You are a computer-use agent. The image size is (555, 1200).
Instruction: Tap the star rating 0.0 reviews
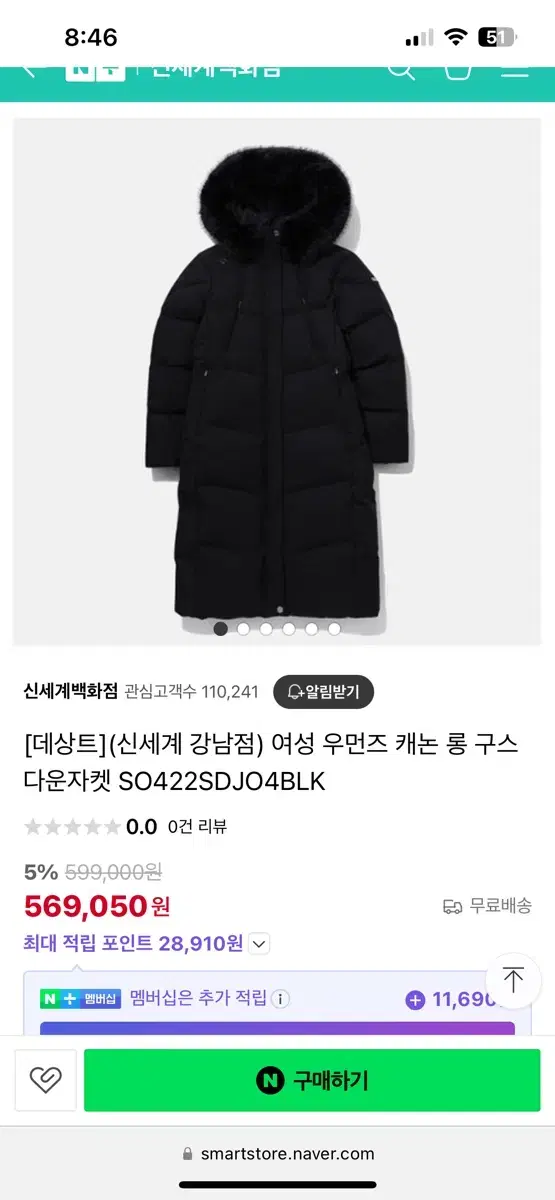(x=125, y=827)
